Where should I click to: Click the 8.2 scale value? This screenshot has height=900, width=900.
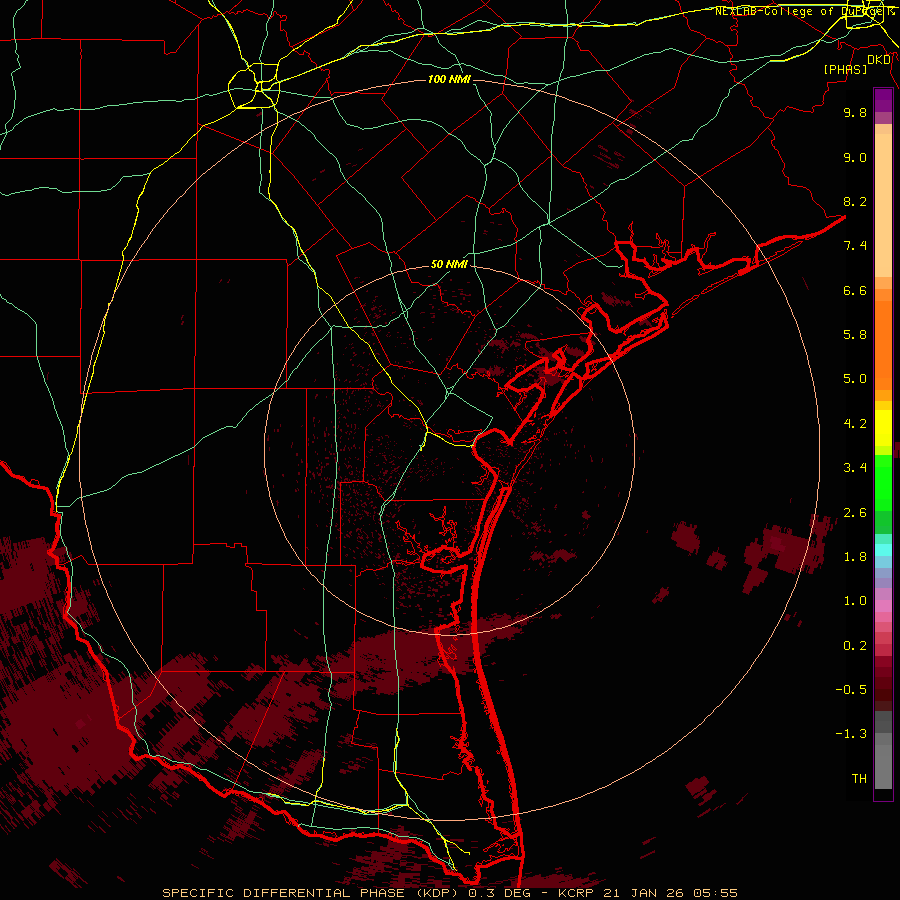(855, 201)
